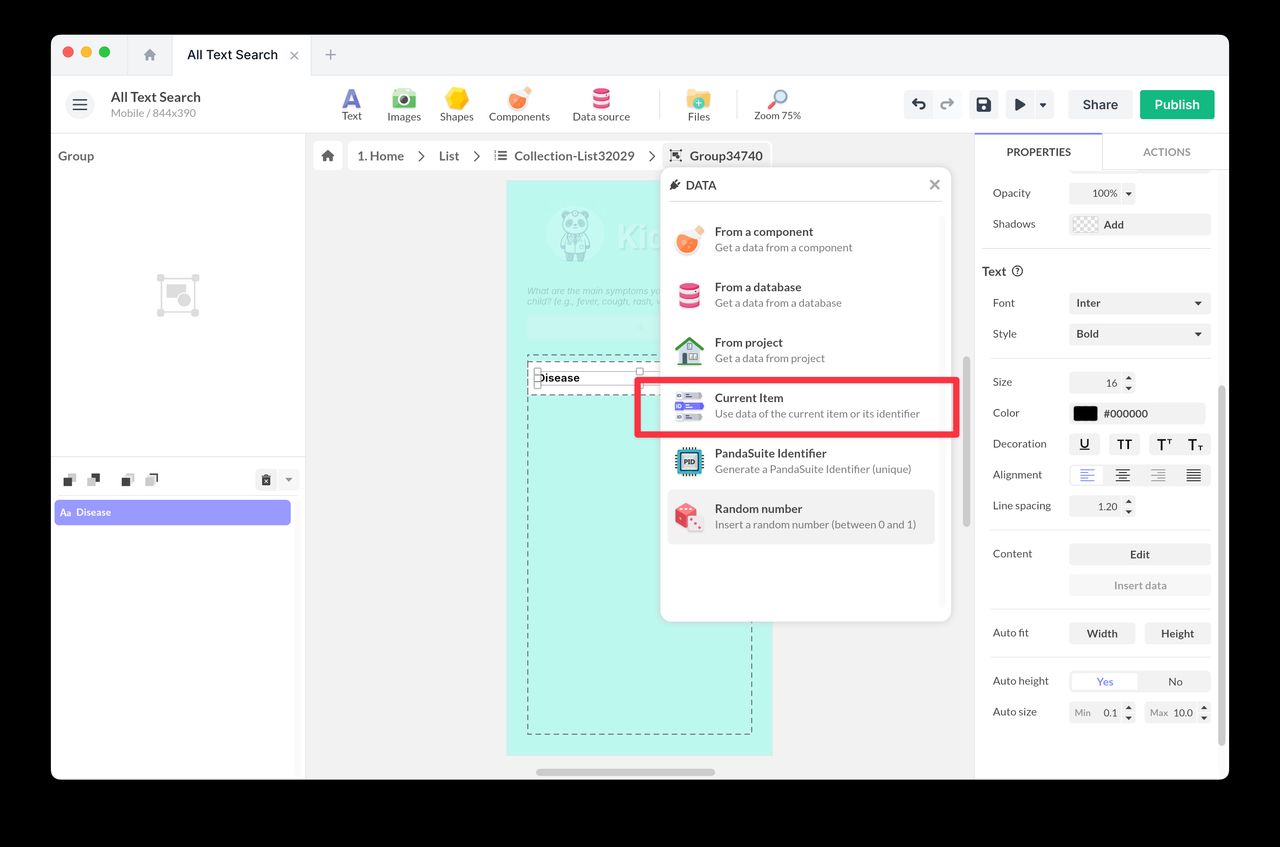The height and width of the screenshot is (847, 1280).
Task: Click the Publish button
Action: point(1176,104)
